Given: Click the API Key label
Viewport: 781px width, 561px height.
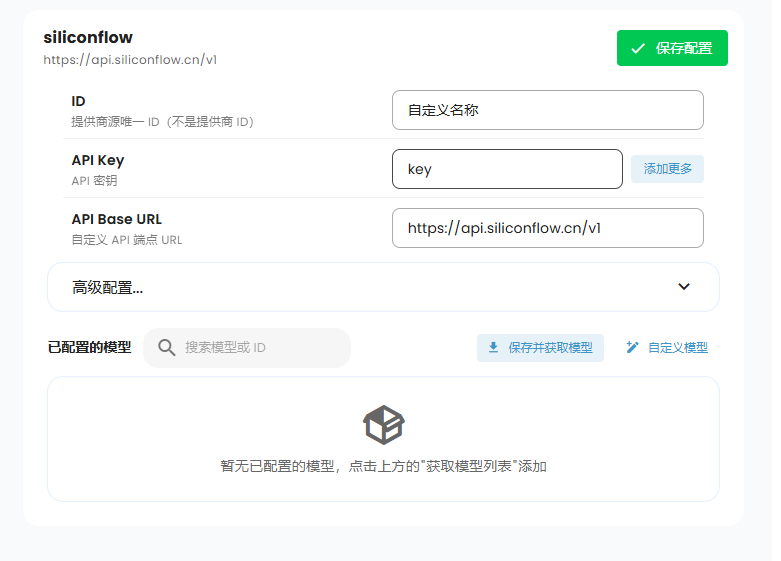Looking at the screenshot, I should coord(98,160).
